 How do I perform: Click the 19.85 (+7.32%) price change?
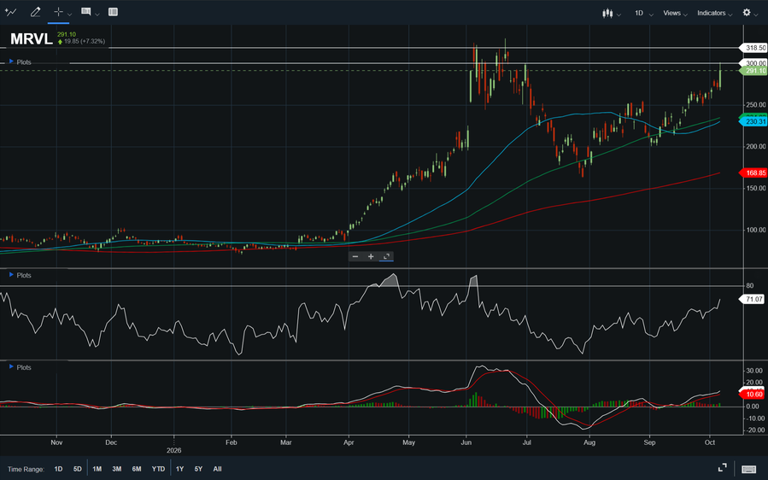tap(85, 42)
